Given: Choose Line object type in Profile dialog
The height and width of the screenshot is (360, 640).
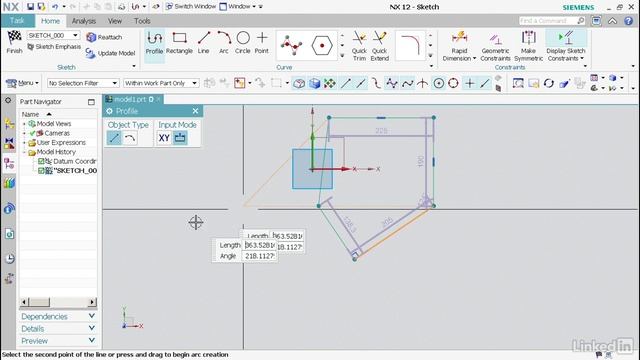Looking at the screenshot, I should (x=114, y=138).
